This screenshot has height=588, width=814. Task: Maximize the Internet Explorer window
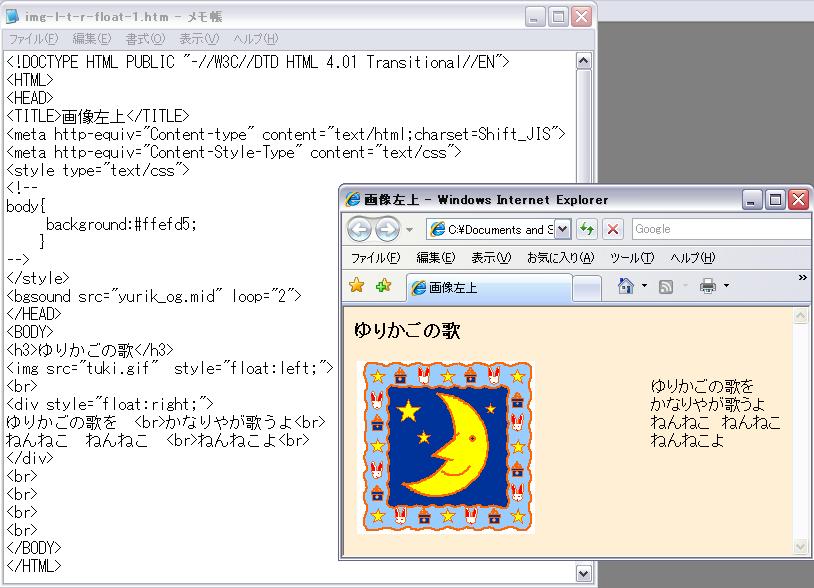click(776, 199)
